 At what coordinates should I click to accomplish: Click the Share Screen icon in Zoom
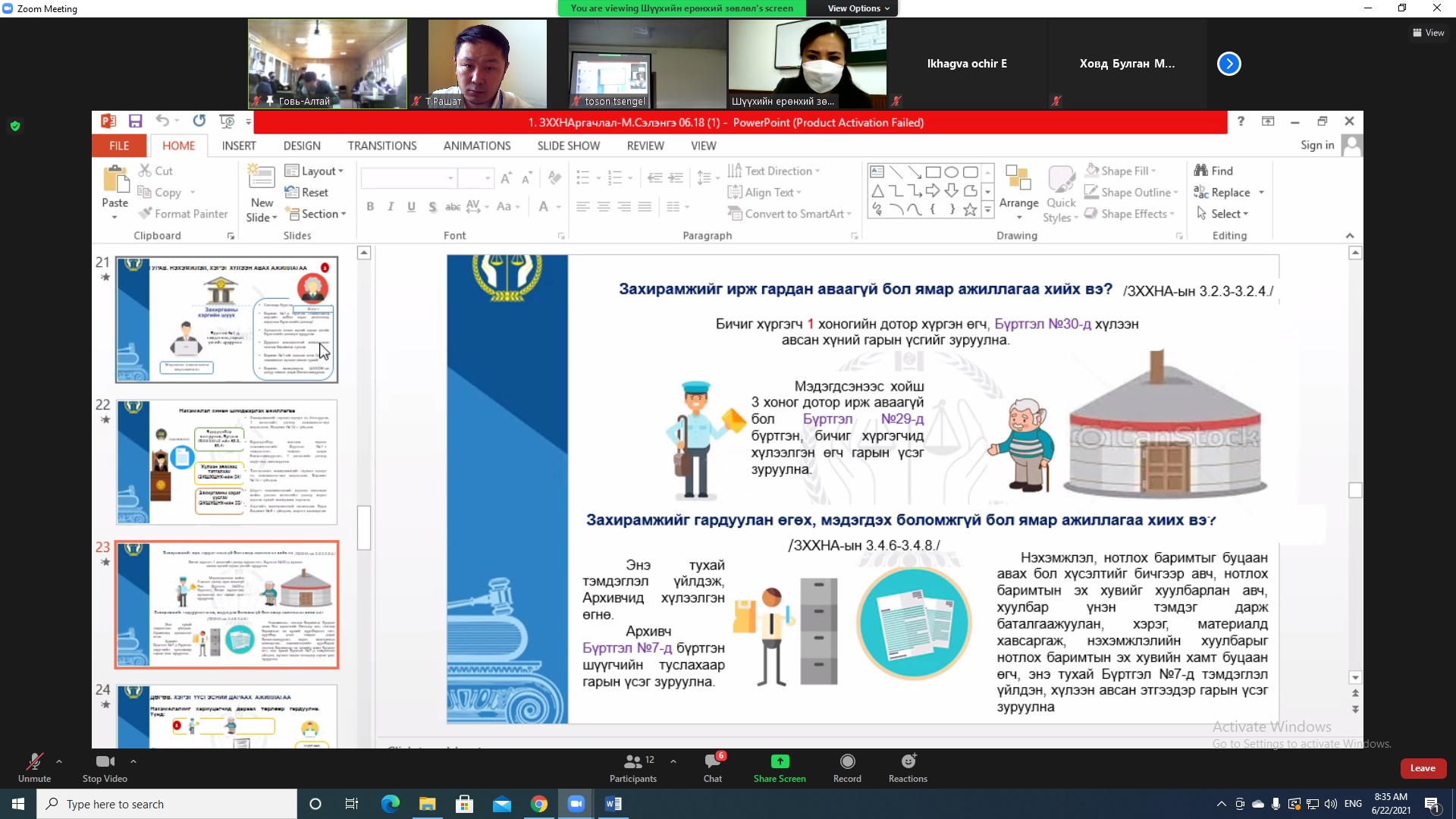780,761
